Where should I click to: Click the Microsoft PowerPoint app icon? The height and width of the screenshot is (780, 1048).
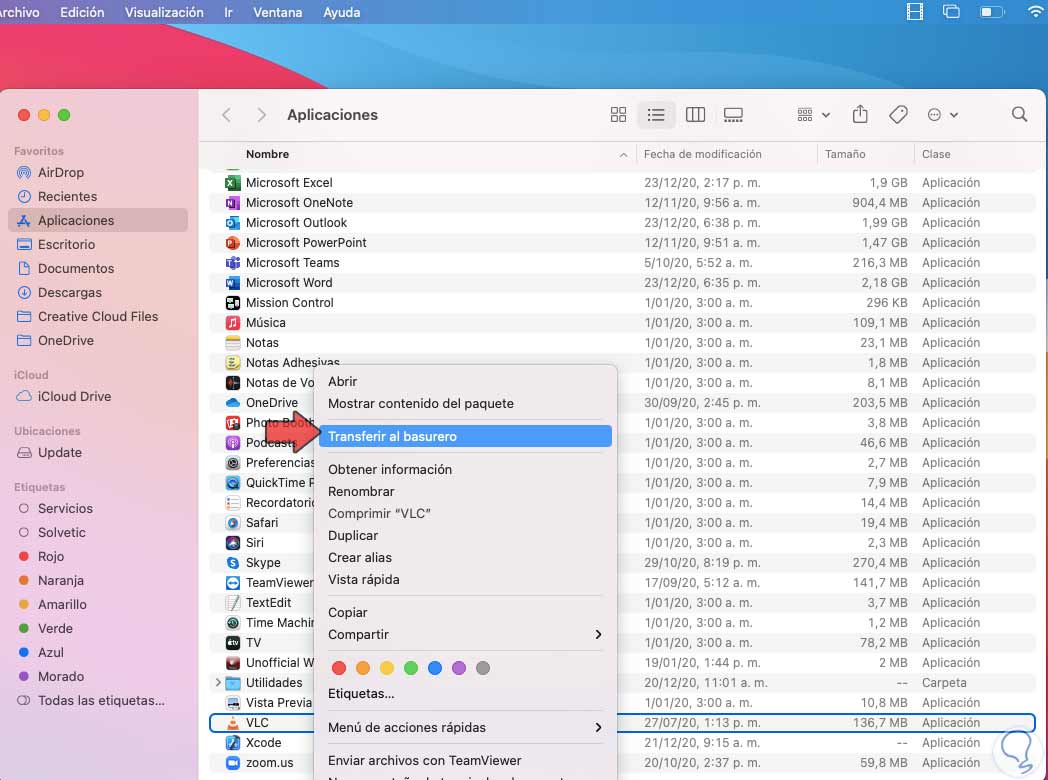(233, 243)
